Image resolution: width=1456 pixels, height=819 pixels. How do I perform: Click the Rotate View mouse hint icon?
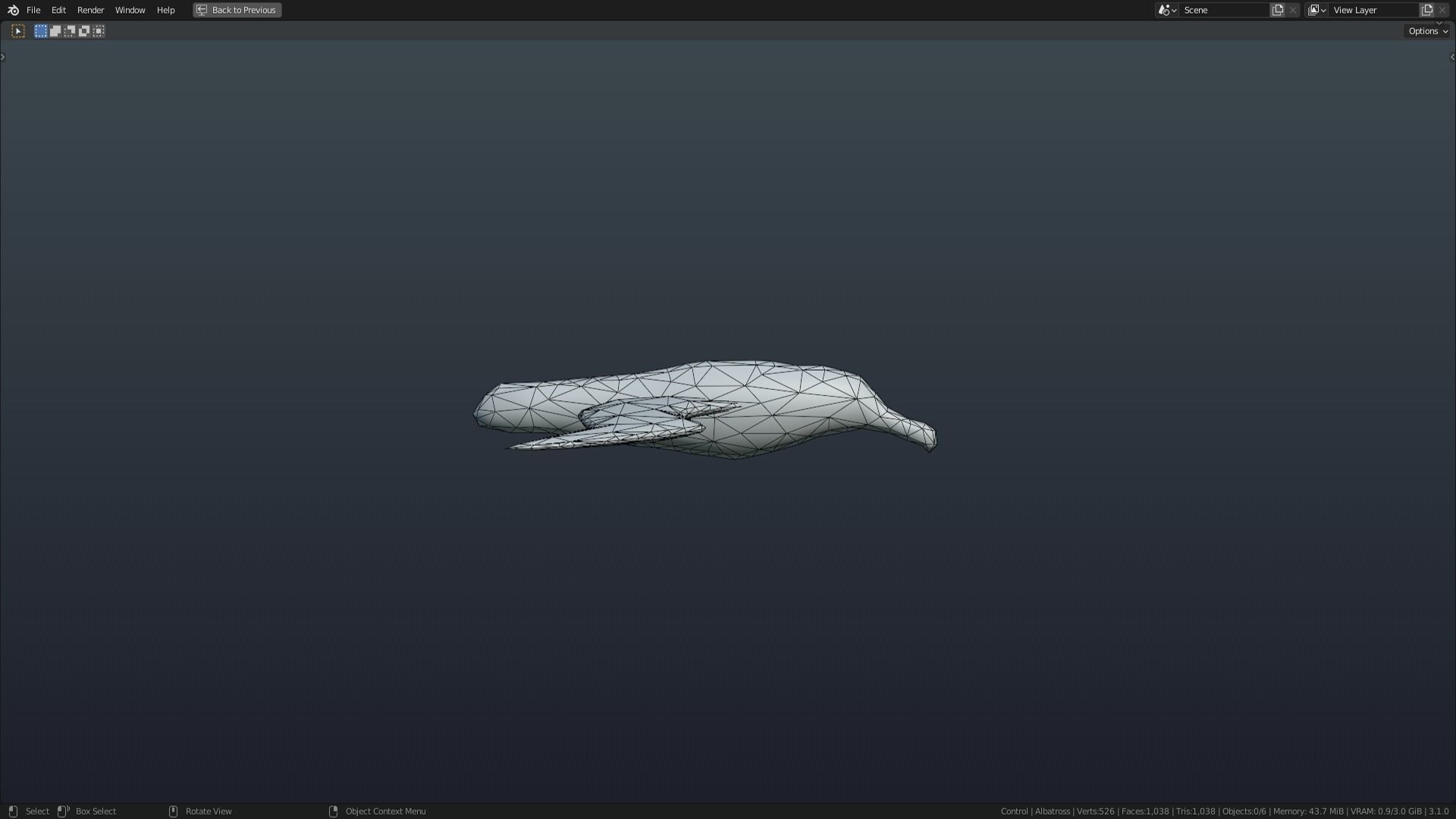[x=173, y=811]
